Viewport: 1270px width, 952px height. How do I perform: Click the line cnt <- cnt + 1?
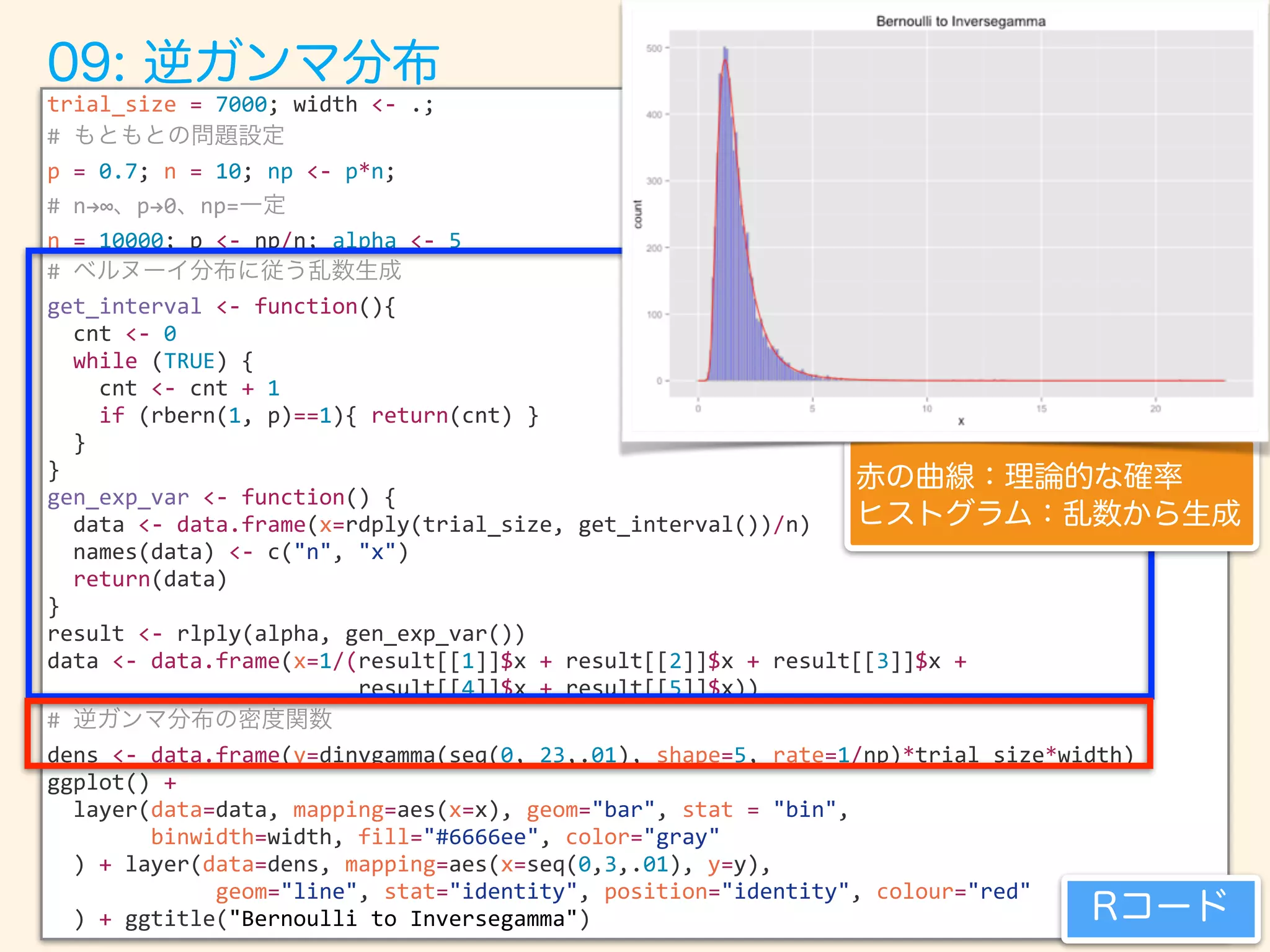click(190, 388)
